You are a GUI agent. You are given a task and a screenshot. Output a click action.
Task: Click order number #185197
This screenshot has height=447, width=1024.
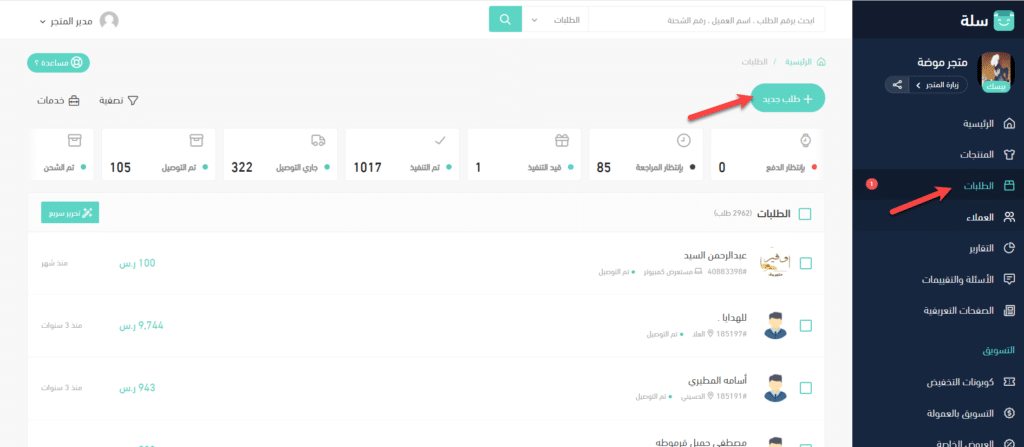tap(732, 333)
